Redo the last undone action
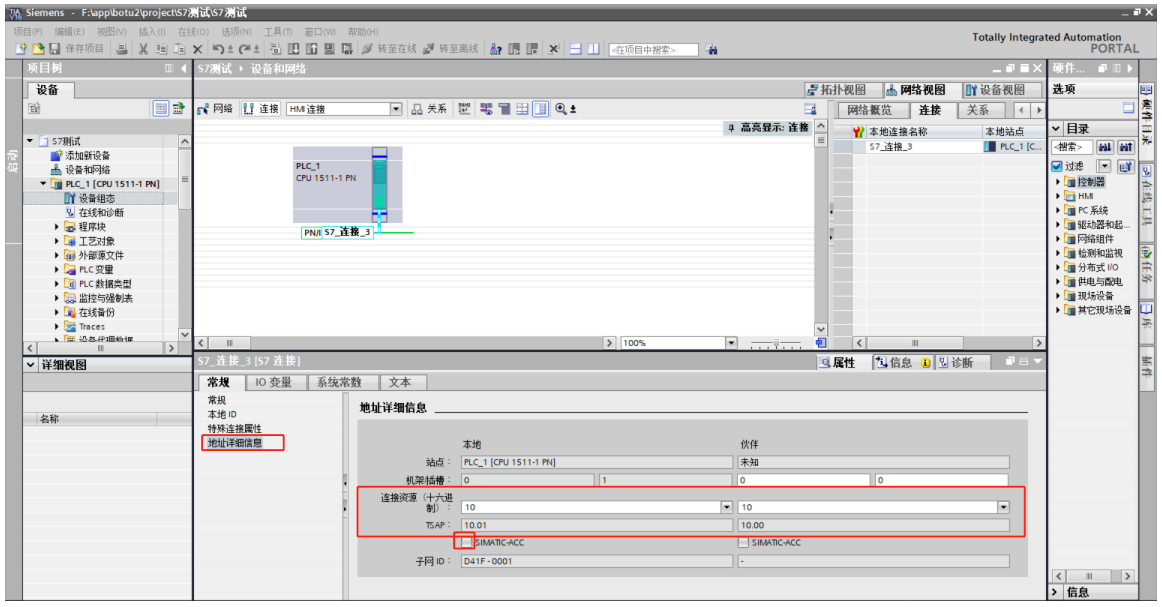The image size is (1162, 607). [242, 49]
